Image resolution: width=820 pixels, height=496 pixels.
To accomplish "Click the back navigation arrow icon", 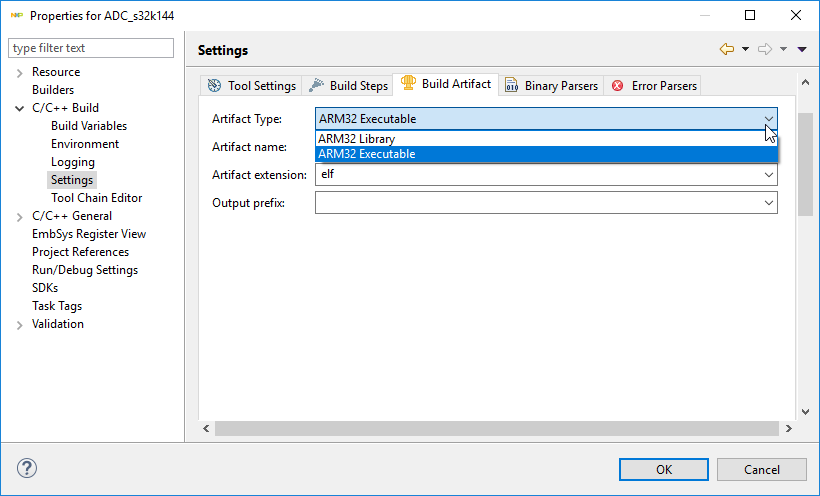I will [x=727, y=49].
